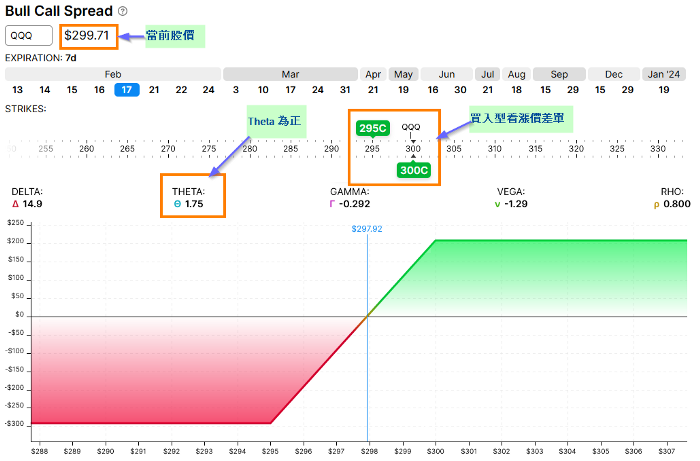This screenshot has width=700, height=461.
Task: Click the red Delta triangle icon
Action: pos(16,204)
